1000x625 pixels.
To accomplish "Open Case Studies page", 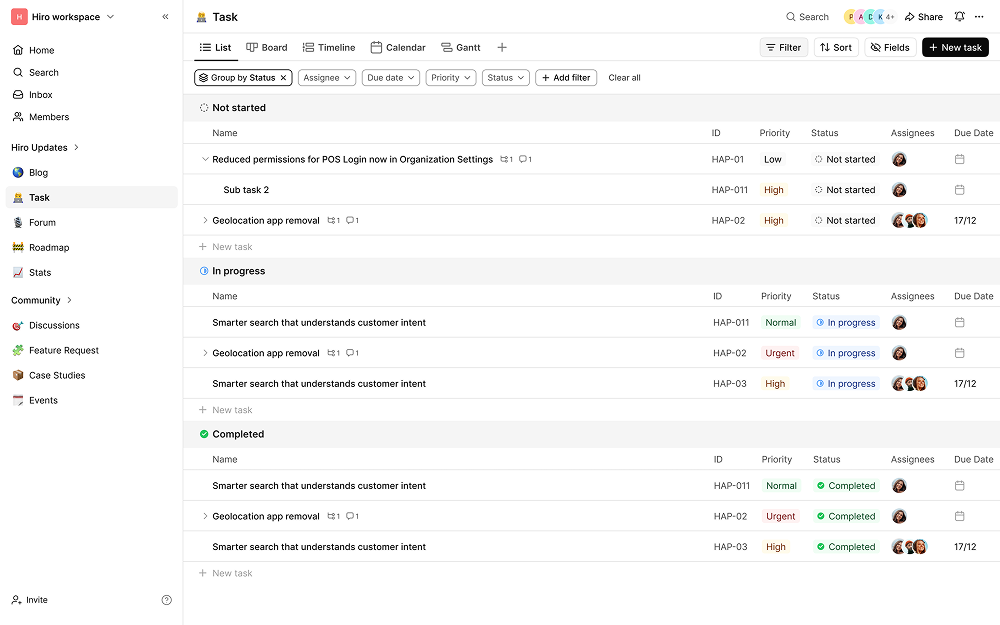I will 91,375.
